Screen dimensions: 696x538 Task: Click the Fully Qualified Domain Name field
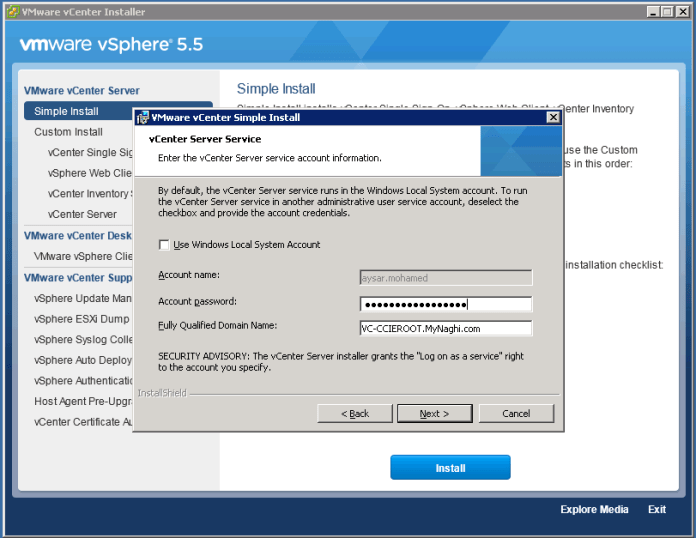pyautogui.click(x=446, y=328)
